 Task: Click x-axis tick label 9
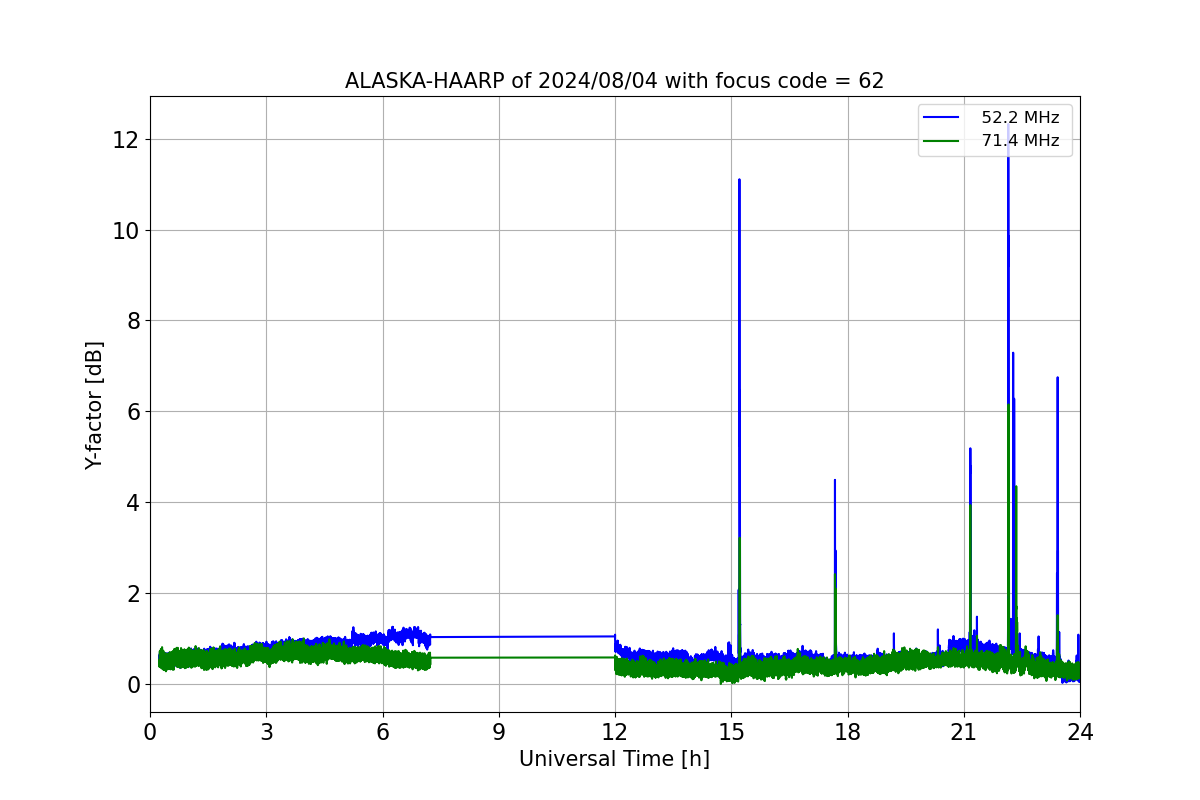click(499, 732)
